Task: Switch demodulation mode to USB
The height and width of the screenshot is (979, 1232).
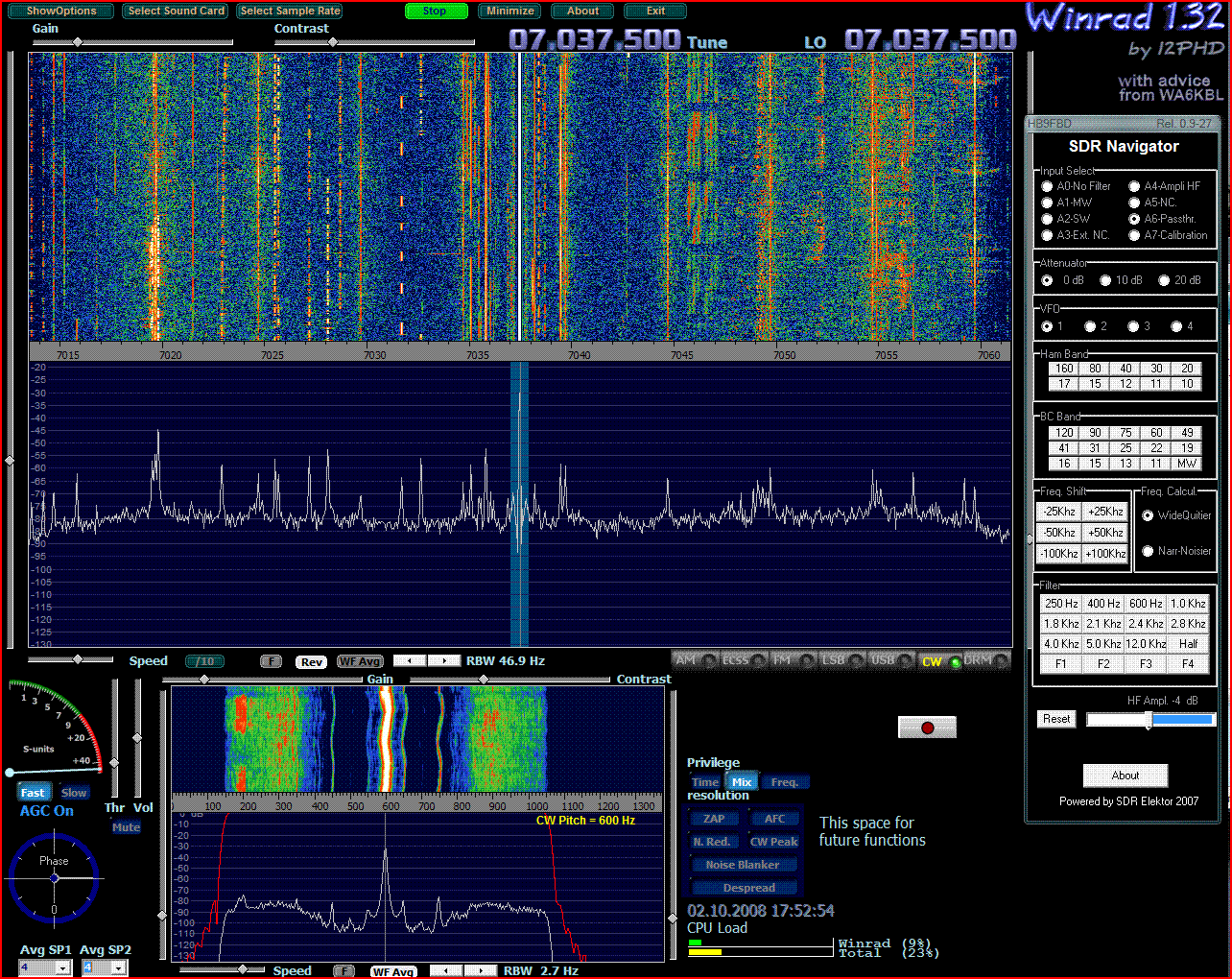Action: pyautogui.click(x=888, y=660)
